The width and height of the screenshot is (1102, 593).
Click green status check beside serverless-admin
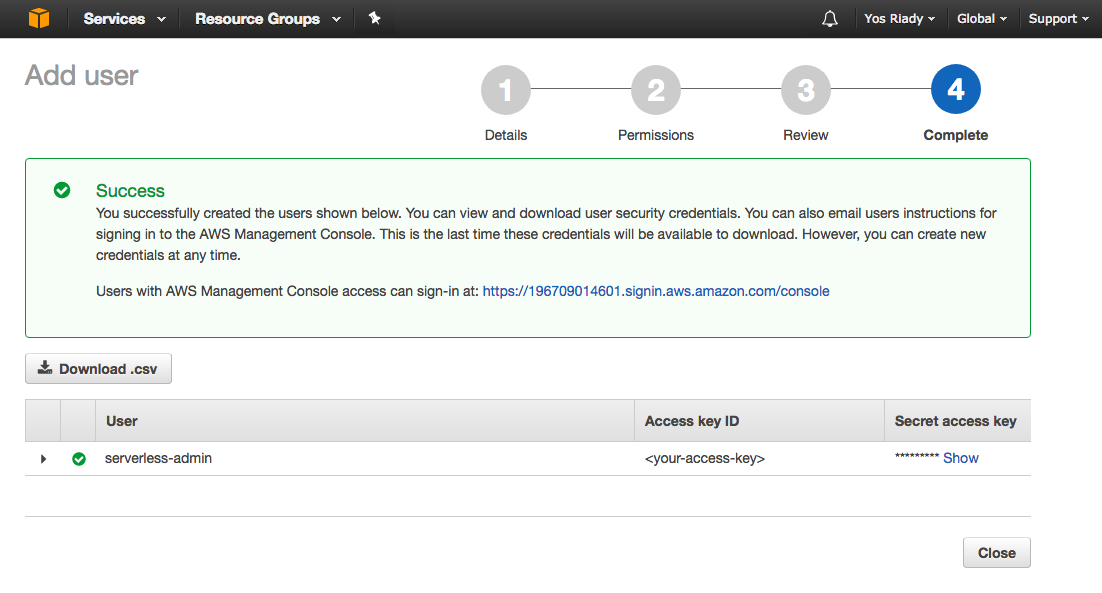pos(79,458)
